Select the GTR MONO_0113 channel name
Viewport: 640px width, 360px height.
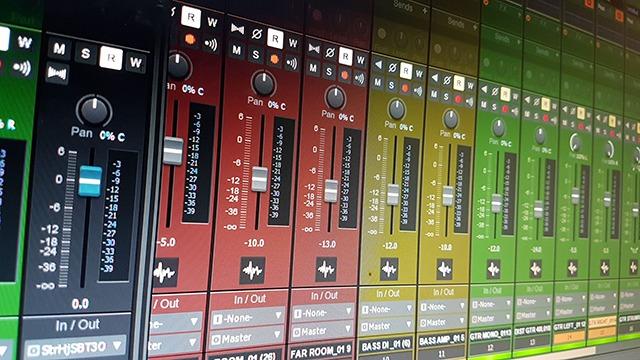[x=491, y=335]
